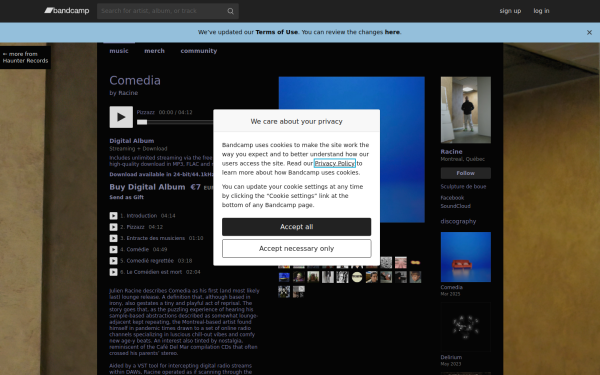Open Sculpture de boue link
This screenshot has width=600, height=375.
pos(463,187)
